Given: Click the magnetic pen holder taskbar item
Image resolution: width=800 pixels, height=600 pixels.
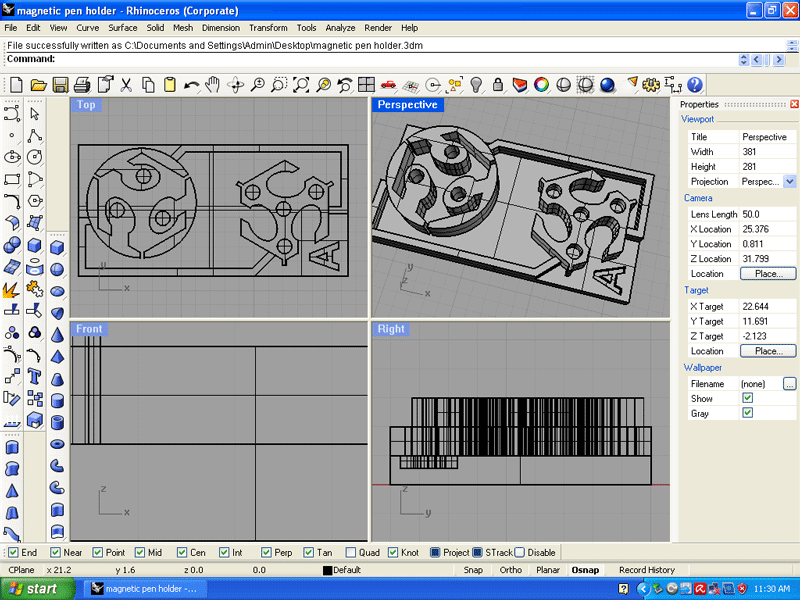Looking at the screenshot, I should [144, 589].
